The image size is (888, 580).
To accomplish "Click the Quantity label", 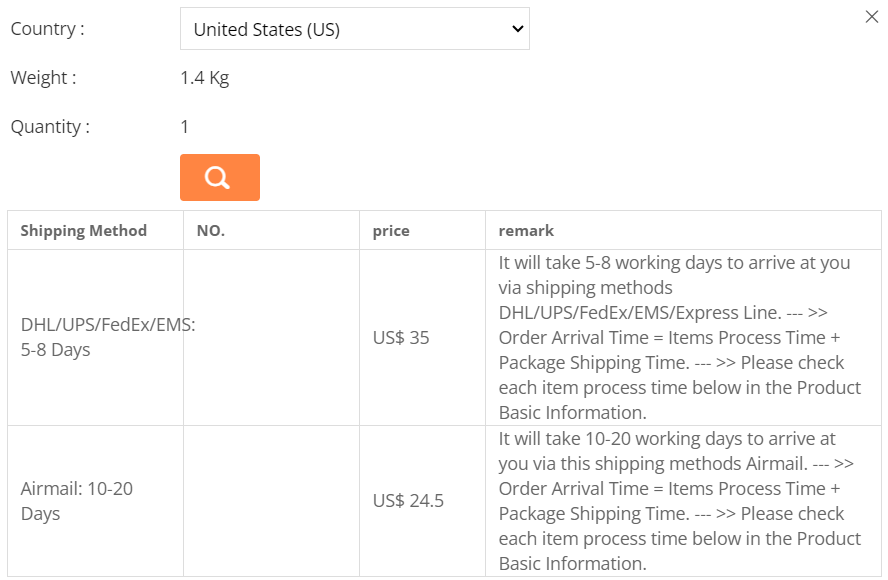I will [50, 127].
